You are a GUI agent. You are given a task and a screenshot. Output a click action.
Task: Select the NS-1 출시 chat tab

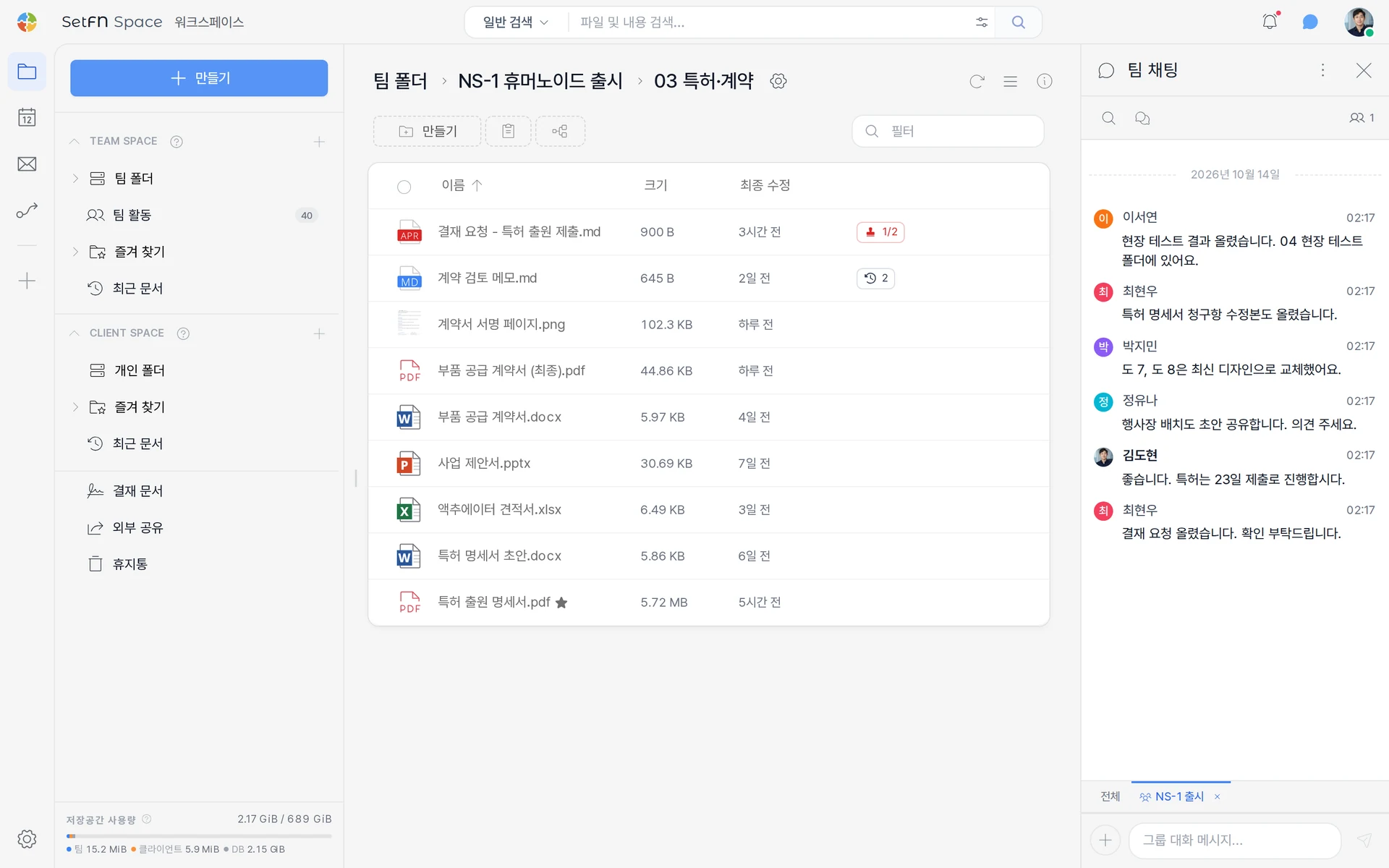[x=1180, y=796]
